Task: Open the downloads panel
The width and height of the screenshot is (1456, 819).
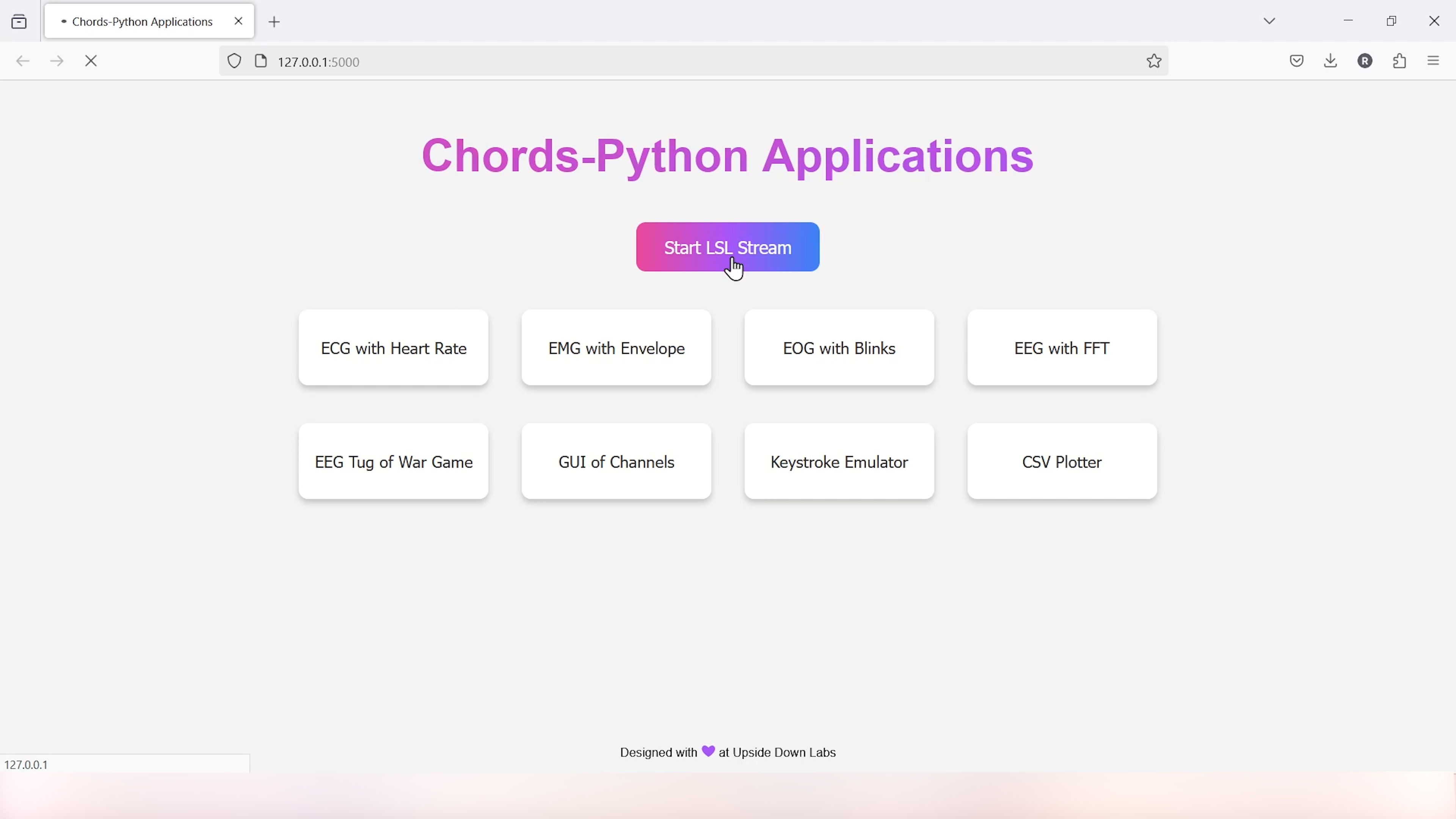Action: 1330,61
